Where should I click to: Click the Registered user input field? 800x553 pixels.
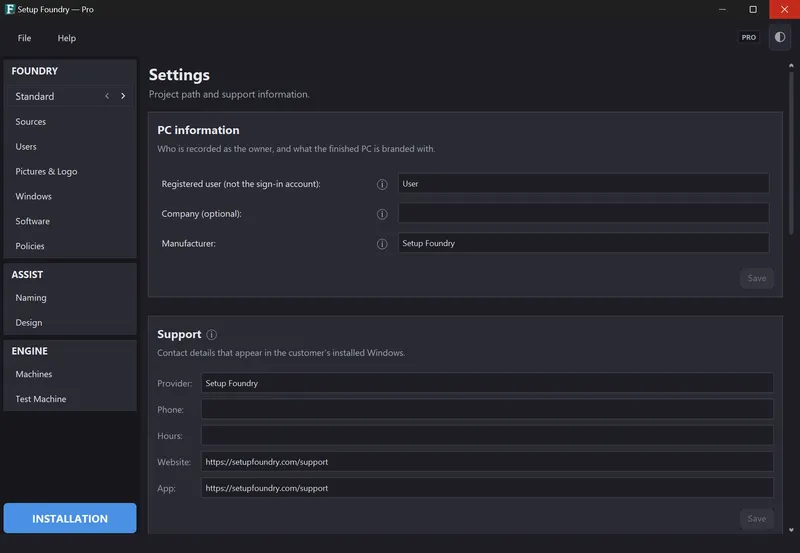coord(583,184)
